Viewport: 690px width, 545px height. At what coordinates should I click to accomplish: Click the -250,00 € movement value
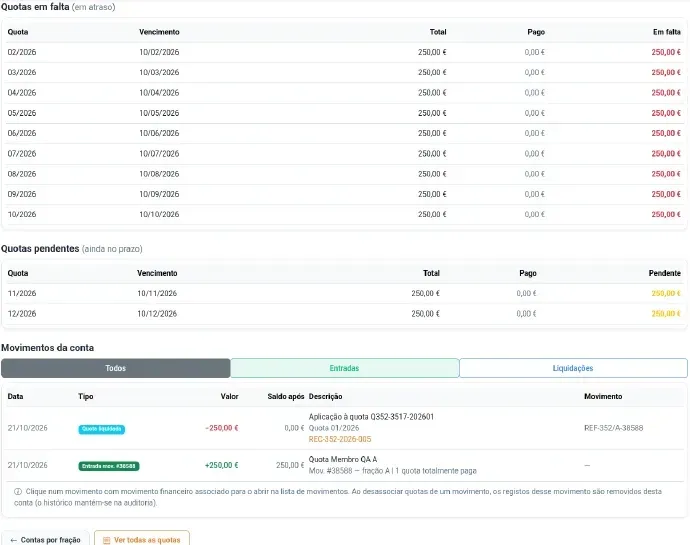coord(222,428)
